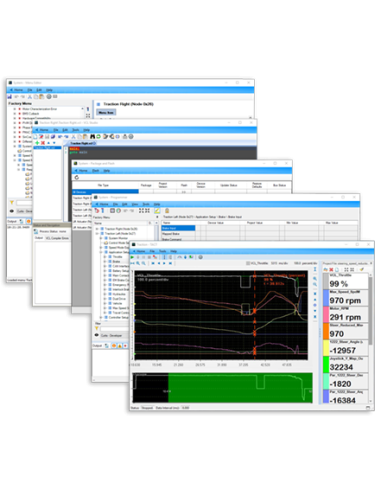This screenshot has width=381, height=492.
Task: Open the Flash menu in Package and Flash window
Action: point(96,171)
